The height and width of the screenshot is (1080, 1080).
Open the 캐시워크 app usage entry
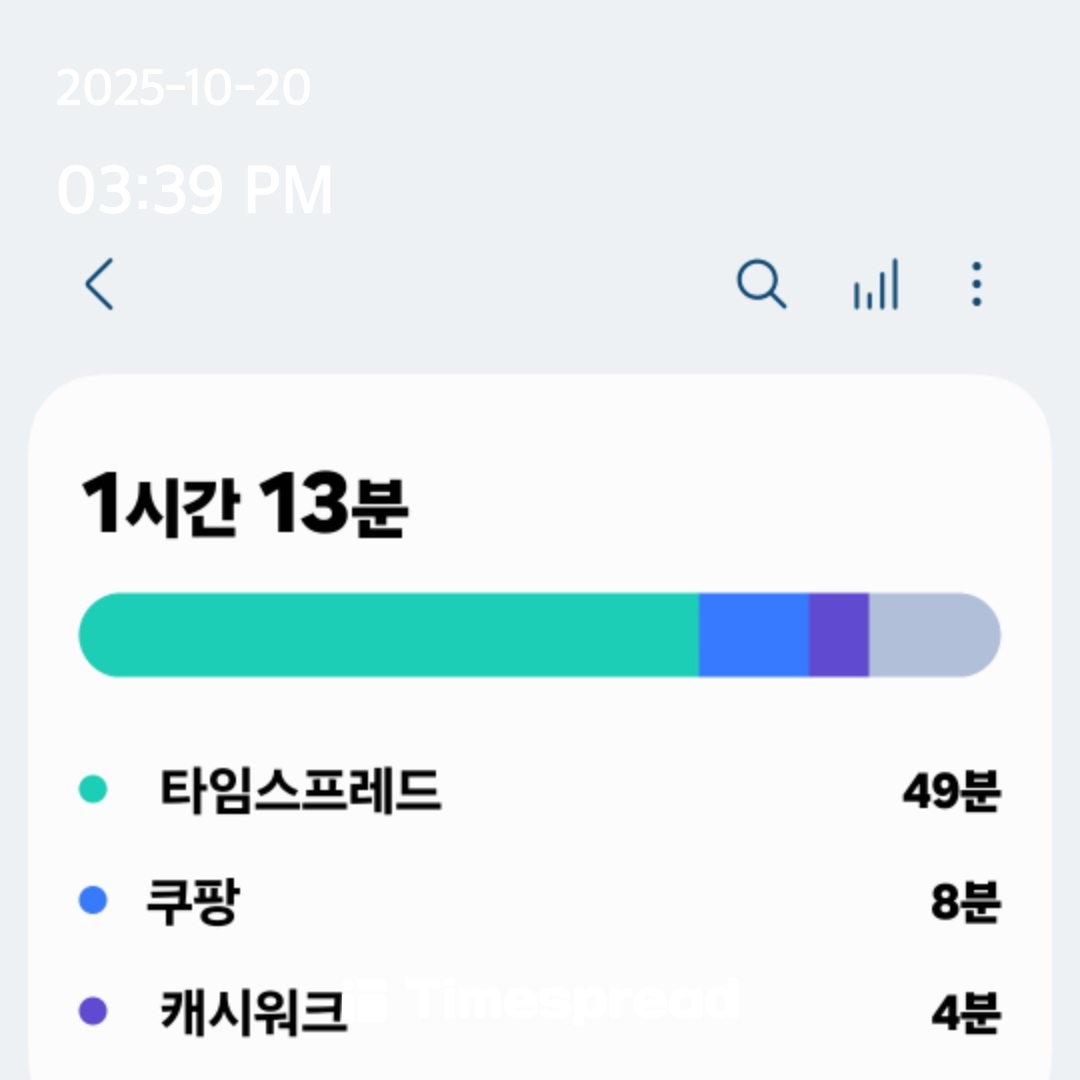(x=253, y=1012)
